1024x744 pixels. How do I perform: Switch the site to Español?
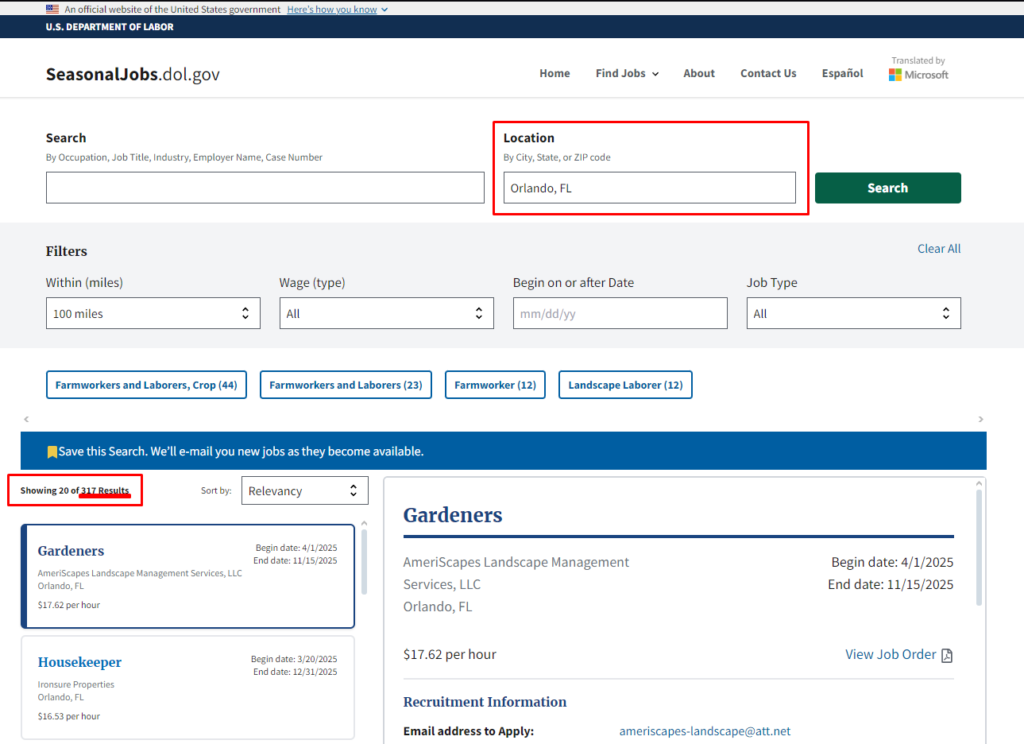point(842,73)
